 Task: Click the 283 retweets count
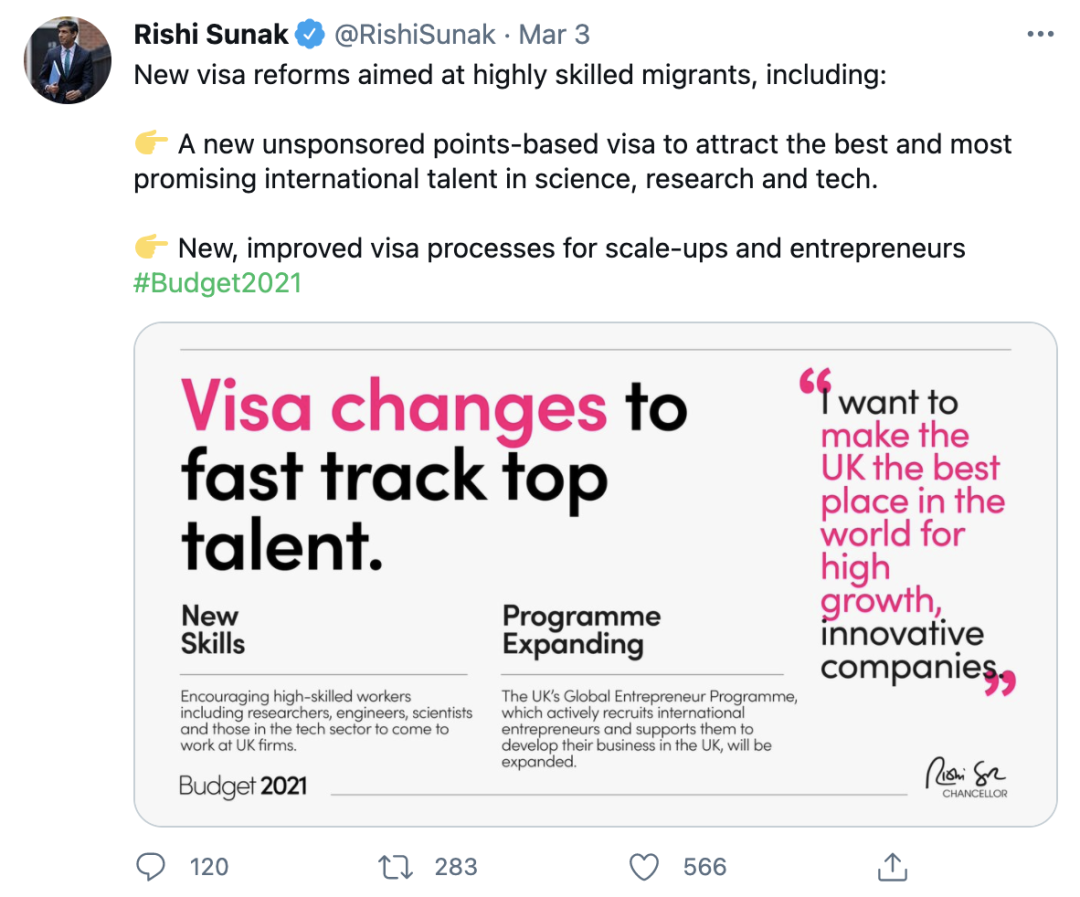[x=456, y=866]
